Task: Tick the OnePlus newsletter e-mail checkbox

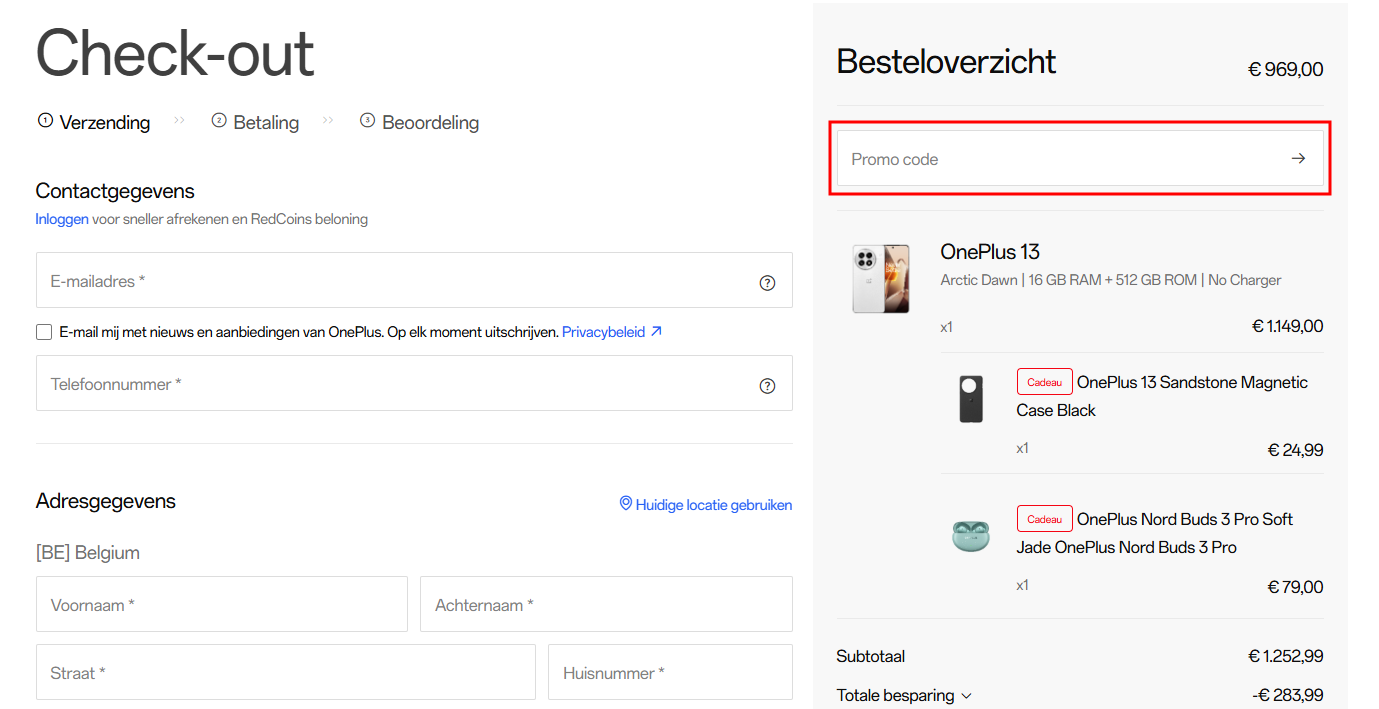Action: tap(44, 332)
